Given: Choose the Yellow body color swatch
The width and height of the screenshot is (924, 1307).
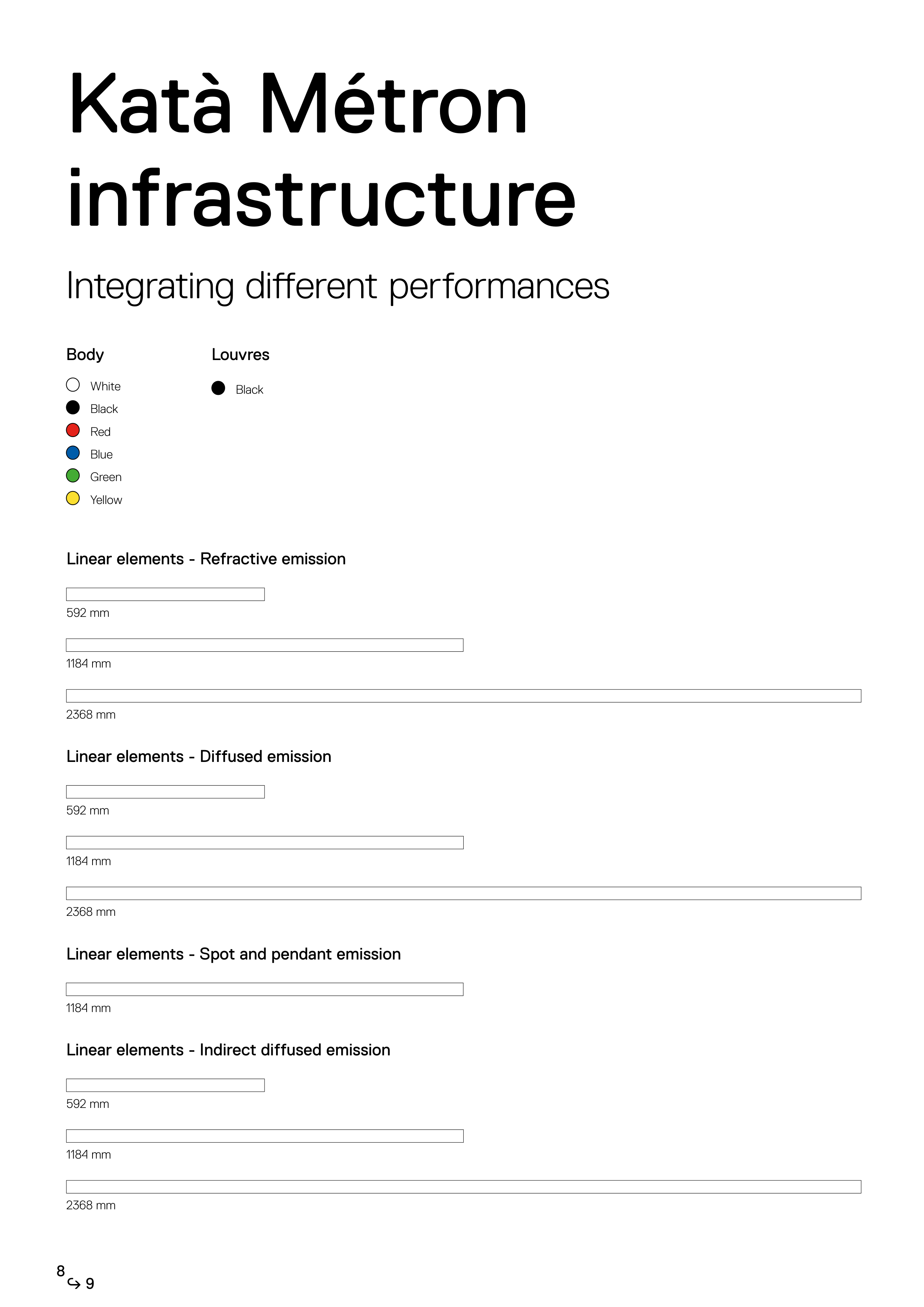Looking at the screenshot, I should tap(73, 499).
